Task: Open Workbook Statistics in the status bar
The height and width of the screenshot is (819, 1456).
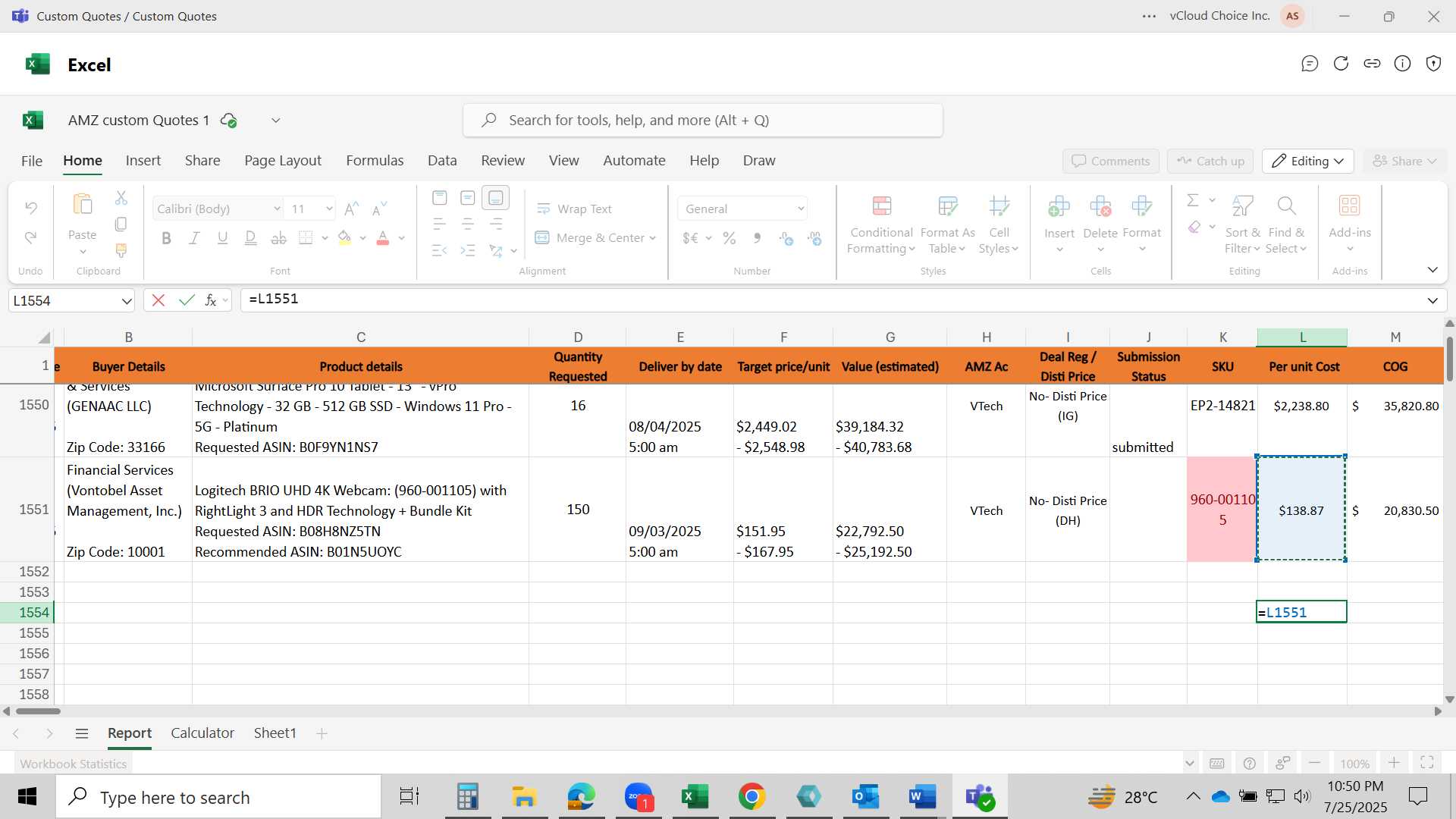Action: coord(74,764)
